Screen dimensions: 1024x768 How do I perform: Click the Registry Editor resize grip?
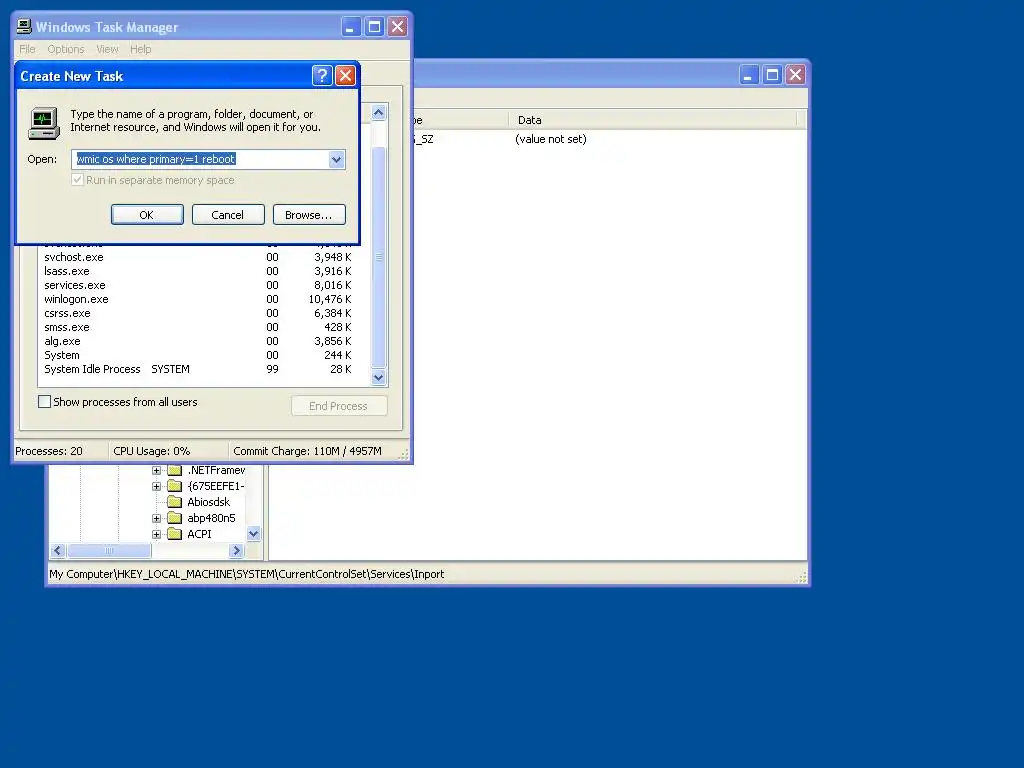pyautogui.click(x=802, y=577)
